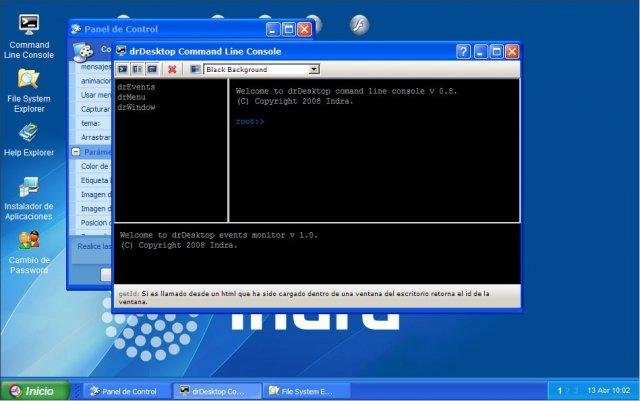The height and width of the screenshot is (401, 640).
Task: Open Help Explorer desktop icon
Action: [29, 140]
